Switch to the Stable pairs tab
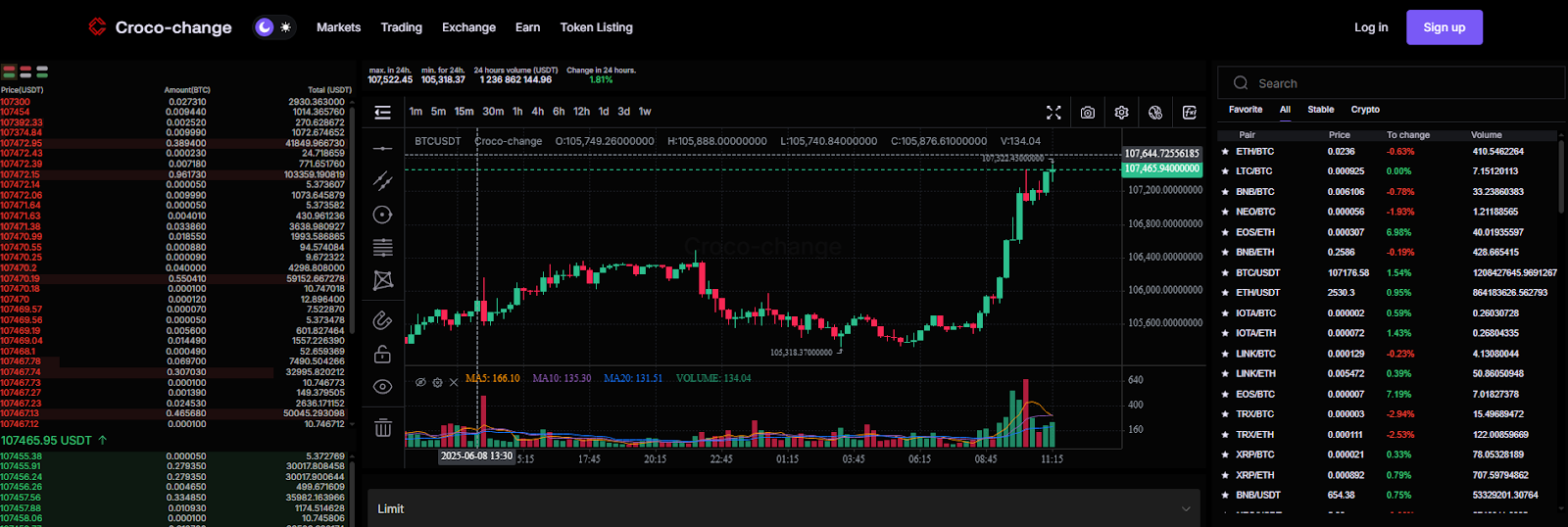Image resolution: width=1568 pixels, height=527 pixels. [1320, 110]
